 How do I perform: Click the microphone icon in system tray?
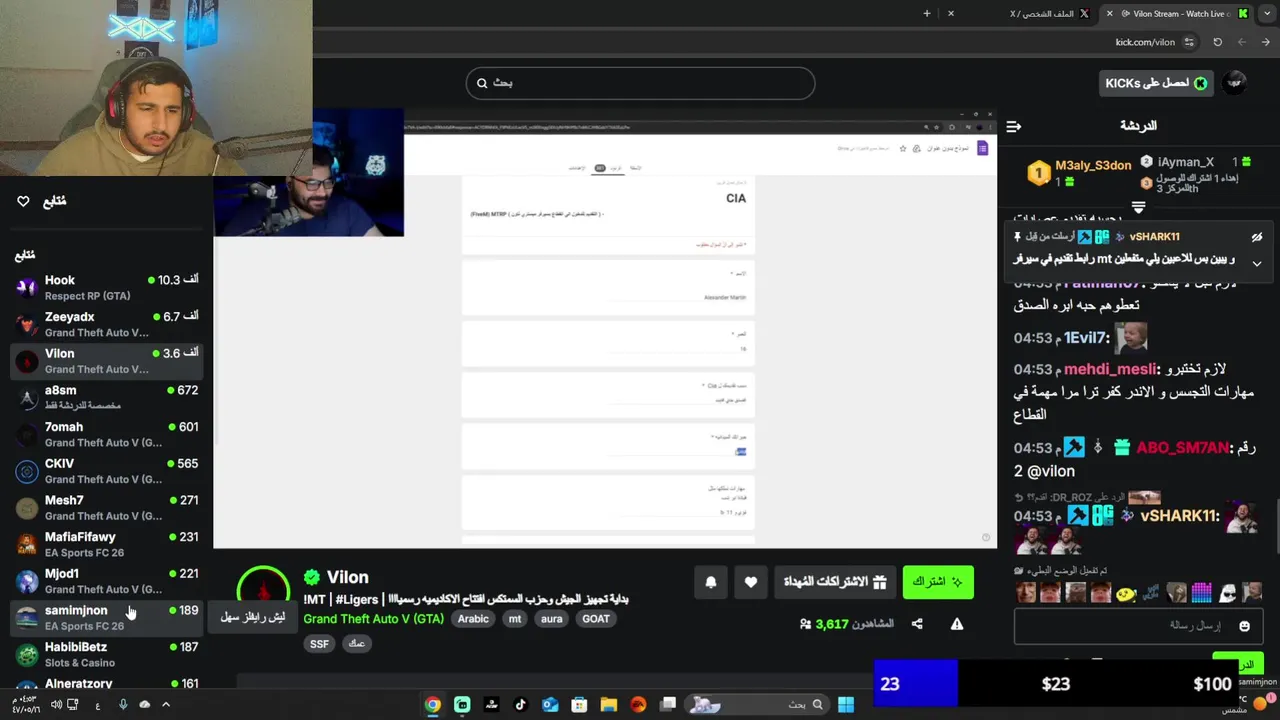click(123, 704)
